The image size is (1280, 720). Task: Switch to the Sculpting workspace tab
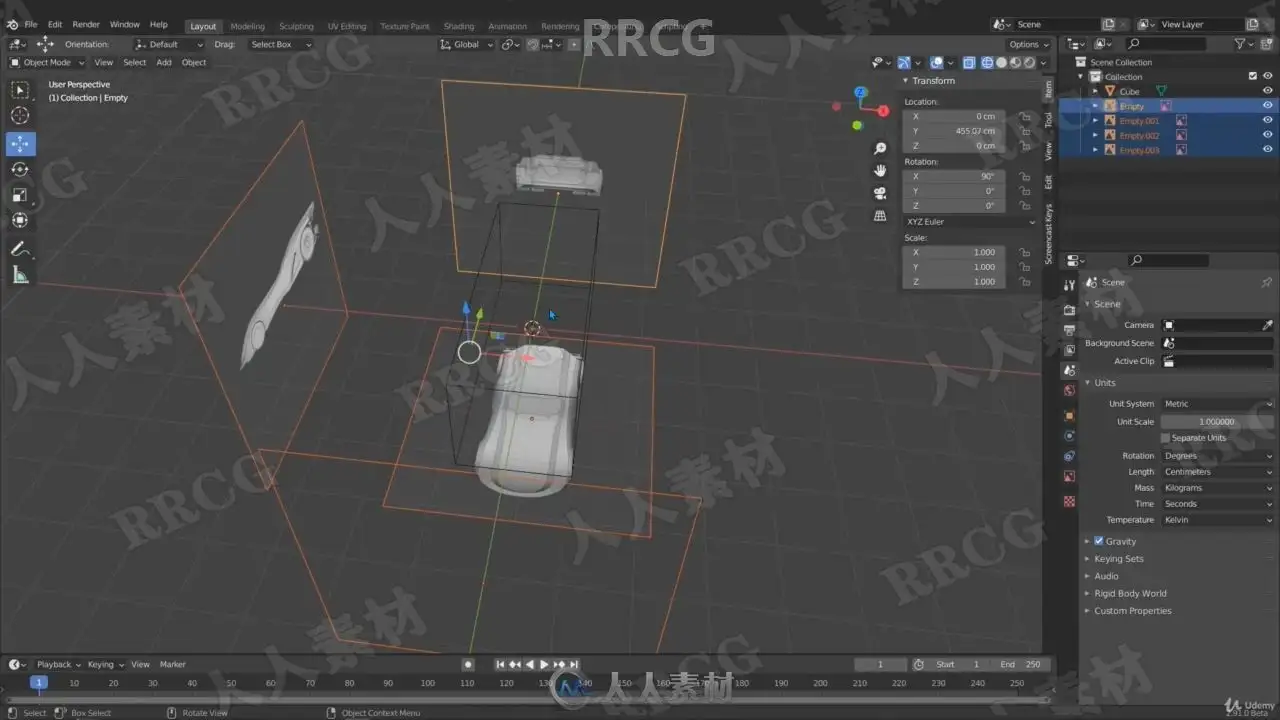(296, 26)
